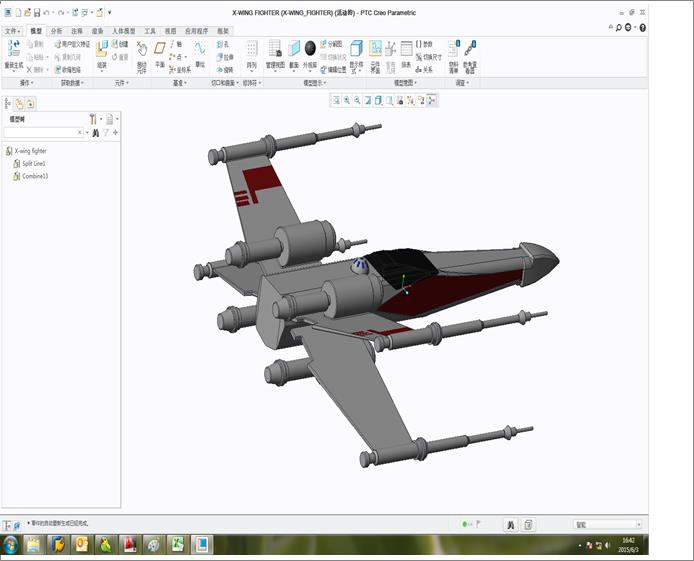The image size is (694, 561).
Task: Click the 收缩包络 (Shrinkwrap) button
Action: coord(68,69)
